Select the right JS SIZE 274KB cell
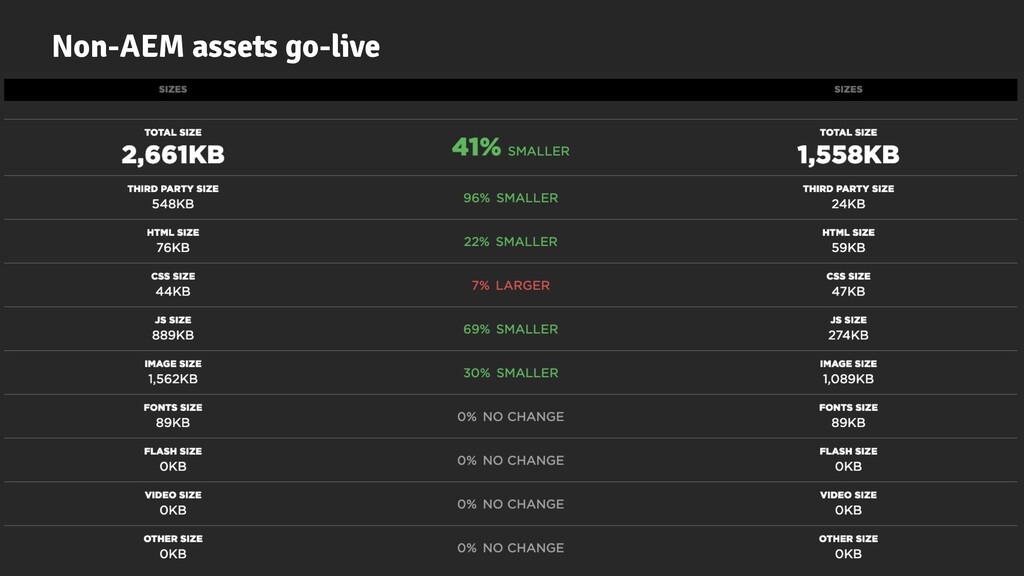This screenshot has height=576, width=1024. 848,328
